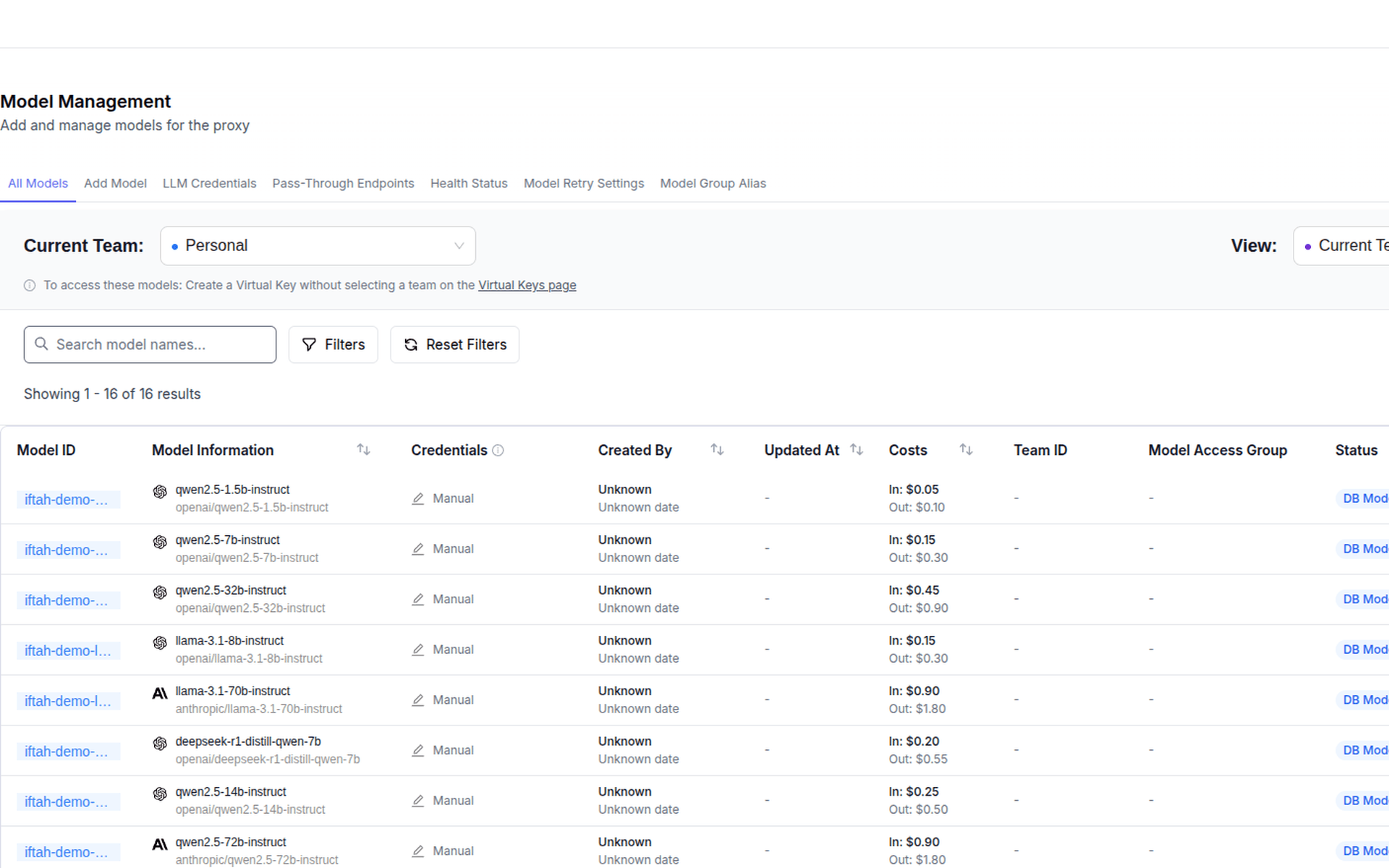
Task: Click pencil icon in llama-3.1-8b-instruct credentials
Action: pyautogui.click(x=418, y=650)
